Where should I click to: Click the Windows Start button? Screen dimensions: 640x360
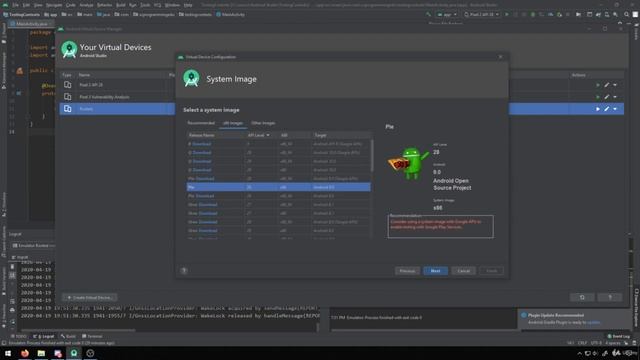(x=8, y=353)
